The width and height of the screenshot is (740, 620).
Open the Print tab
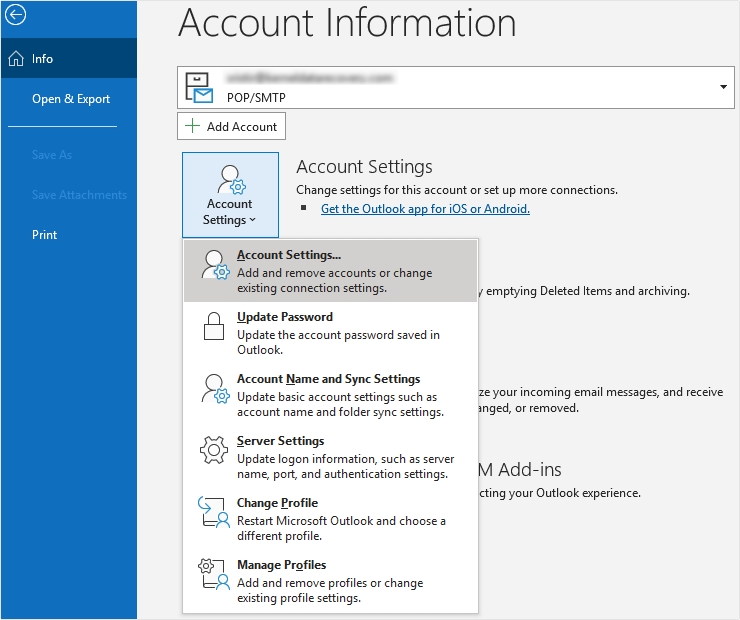[69, 235]
